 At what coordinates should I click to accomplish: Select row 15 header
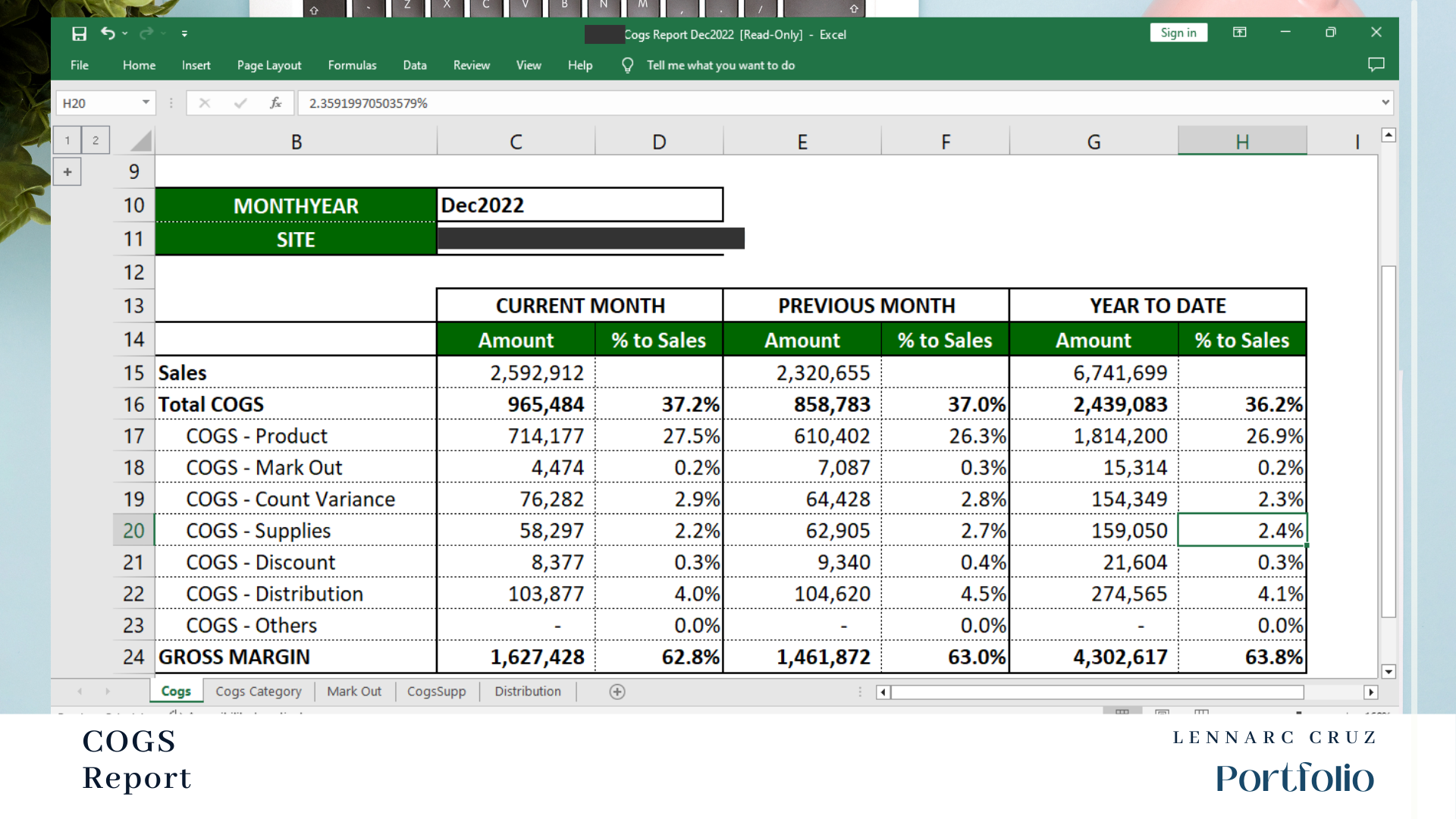[x=133, y=372]
